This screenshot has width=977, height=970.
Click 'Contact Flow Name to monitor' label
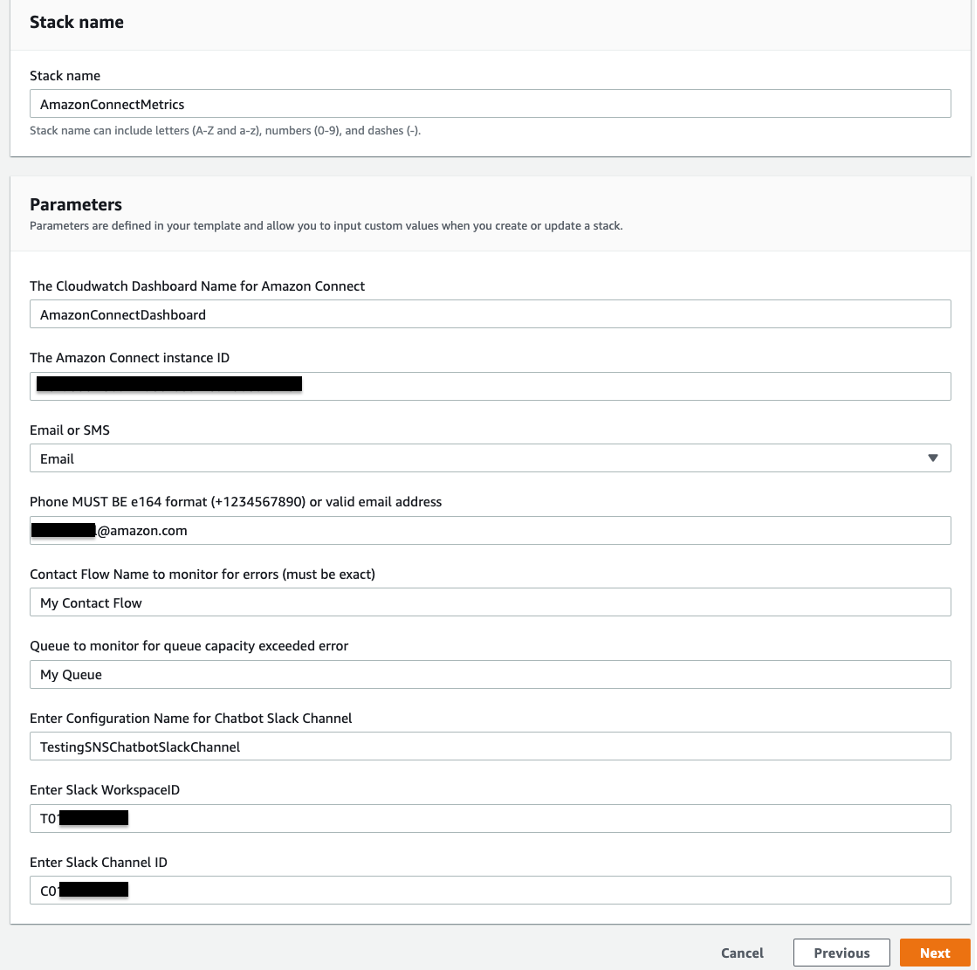(x=203, y=574)
